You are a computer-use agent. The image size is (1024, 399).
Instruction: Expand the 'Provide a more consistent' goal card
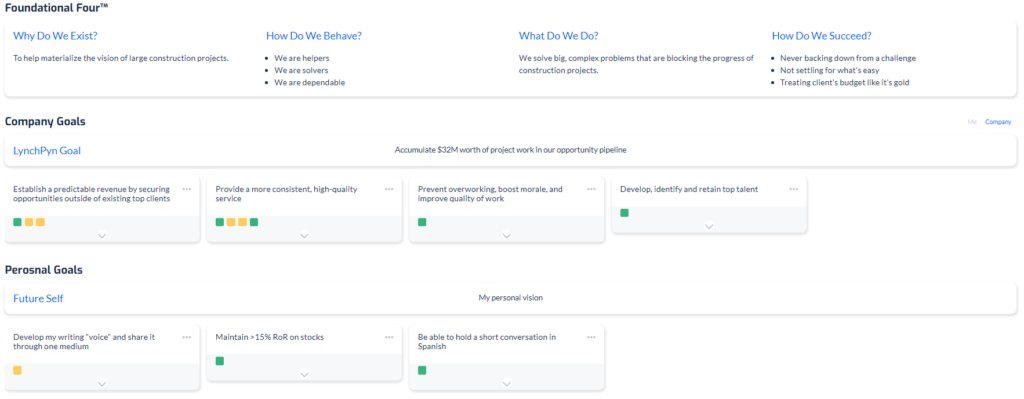point(304,236)
